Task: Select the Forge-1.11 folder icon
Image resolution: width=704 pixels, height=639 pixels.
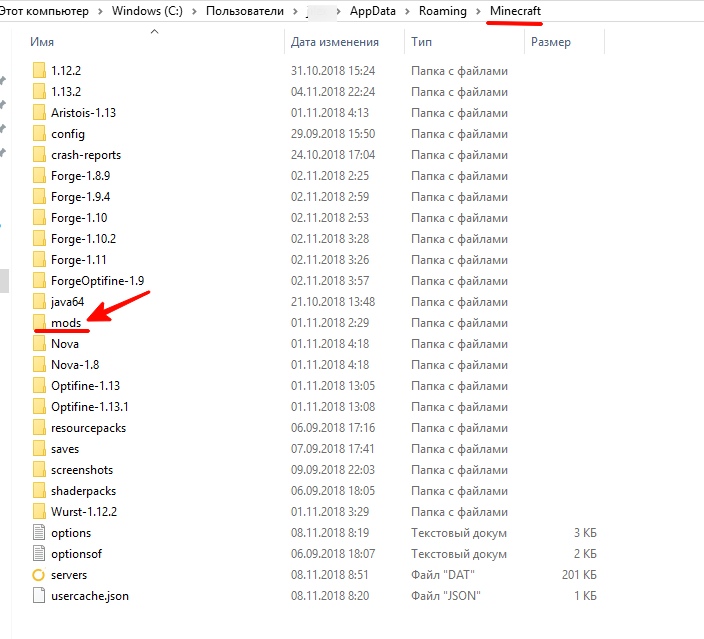Action: tap(39, 260)
